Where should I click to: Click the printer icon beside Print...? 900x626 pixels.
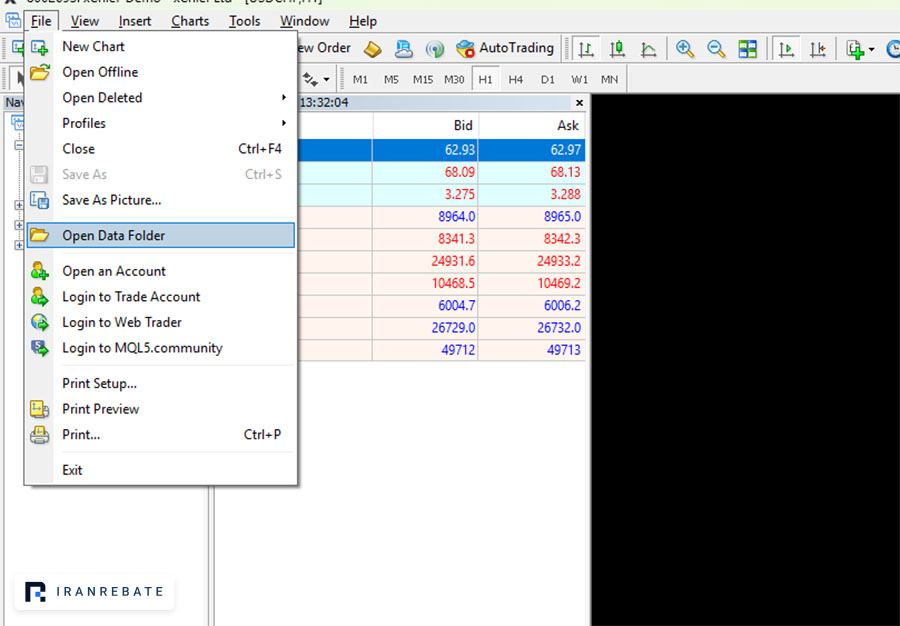tap(40, 435)
